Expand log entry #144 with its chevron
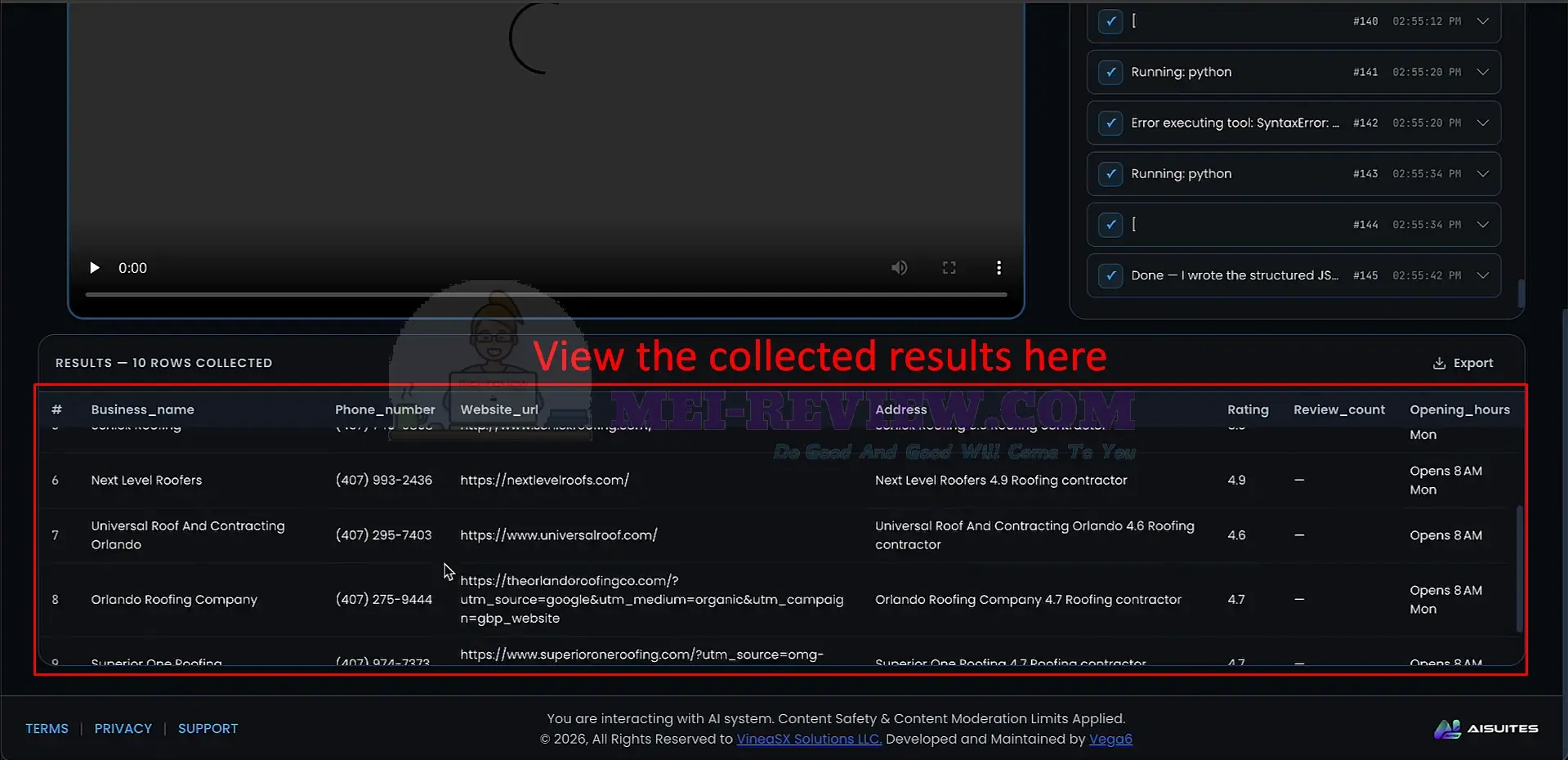This screenshot has height=760, width=1568. (x=1482, y=224)
